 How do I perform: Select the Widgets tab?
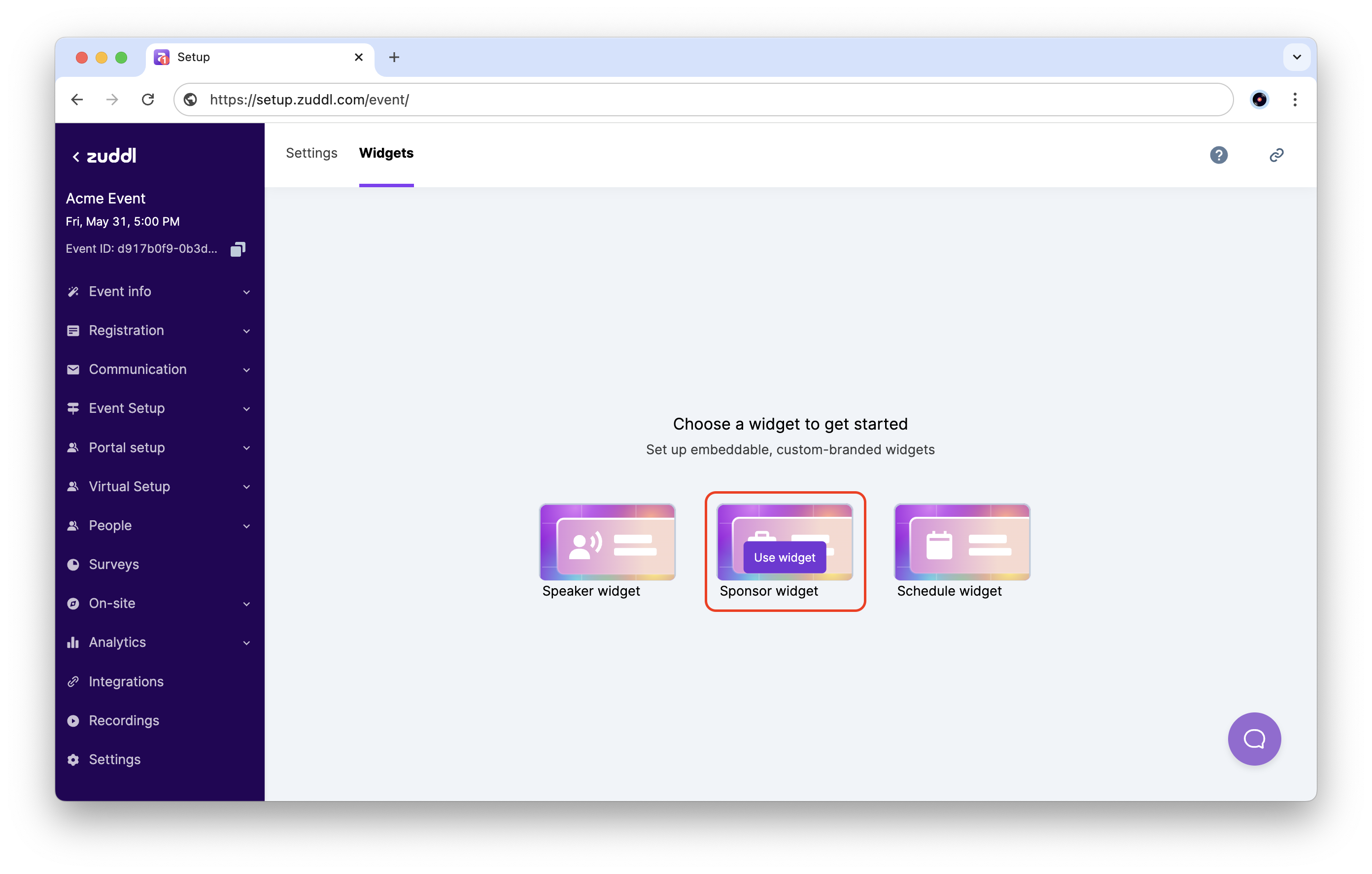386,153
